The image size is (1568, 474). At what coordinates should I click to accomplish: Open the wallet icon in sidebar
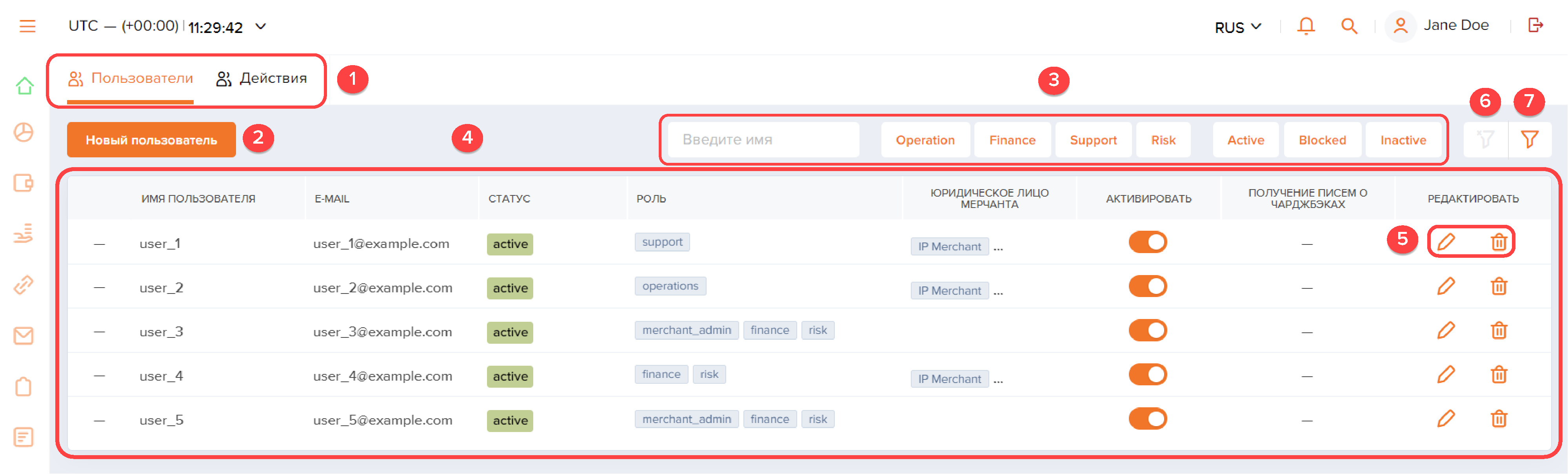click(x=24, y=183)
